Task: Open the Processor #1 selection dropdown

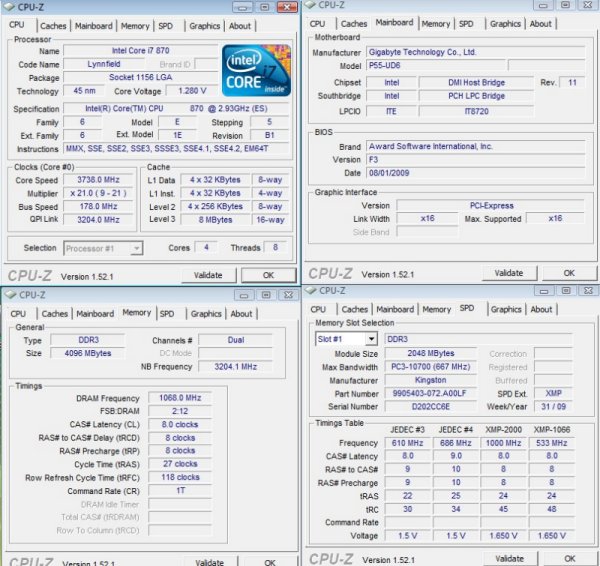Action: coord(103,248)
